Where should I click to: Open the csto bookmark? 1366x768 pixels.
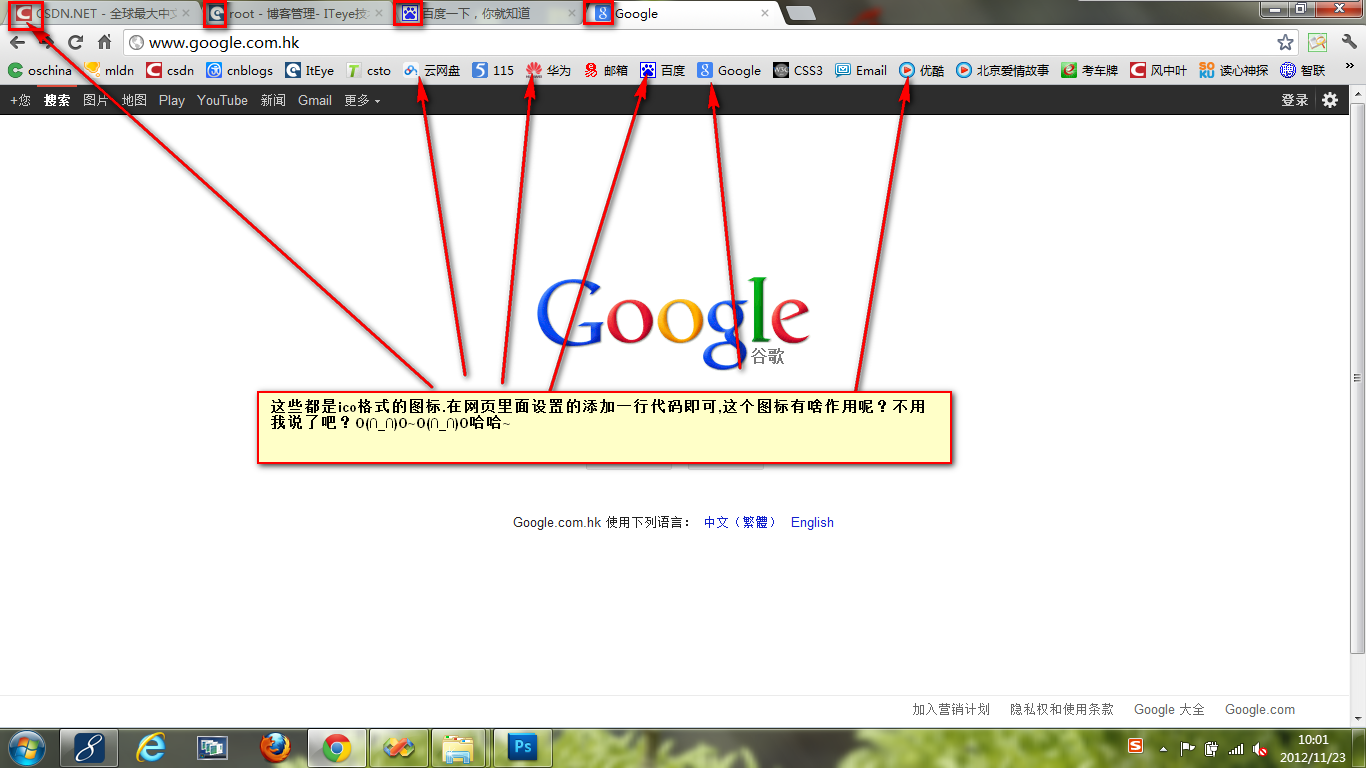coord(369,70)
